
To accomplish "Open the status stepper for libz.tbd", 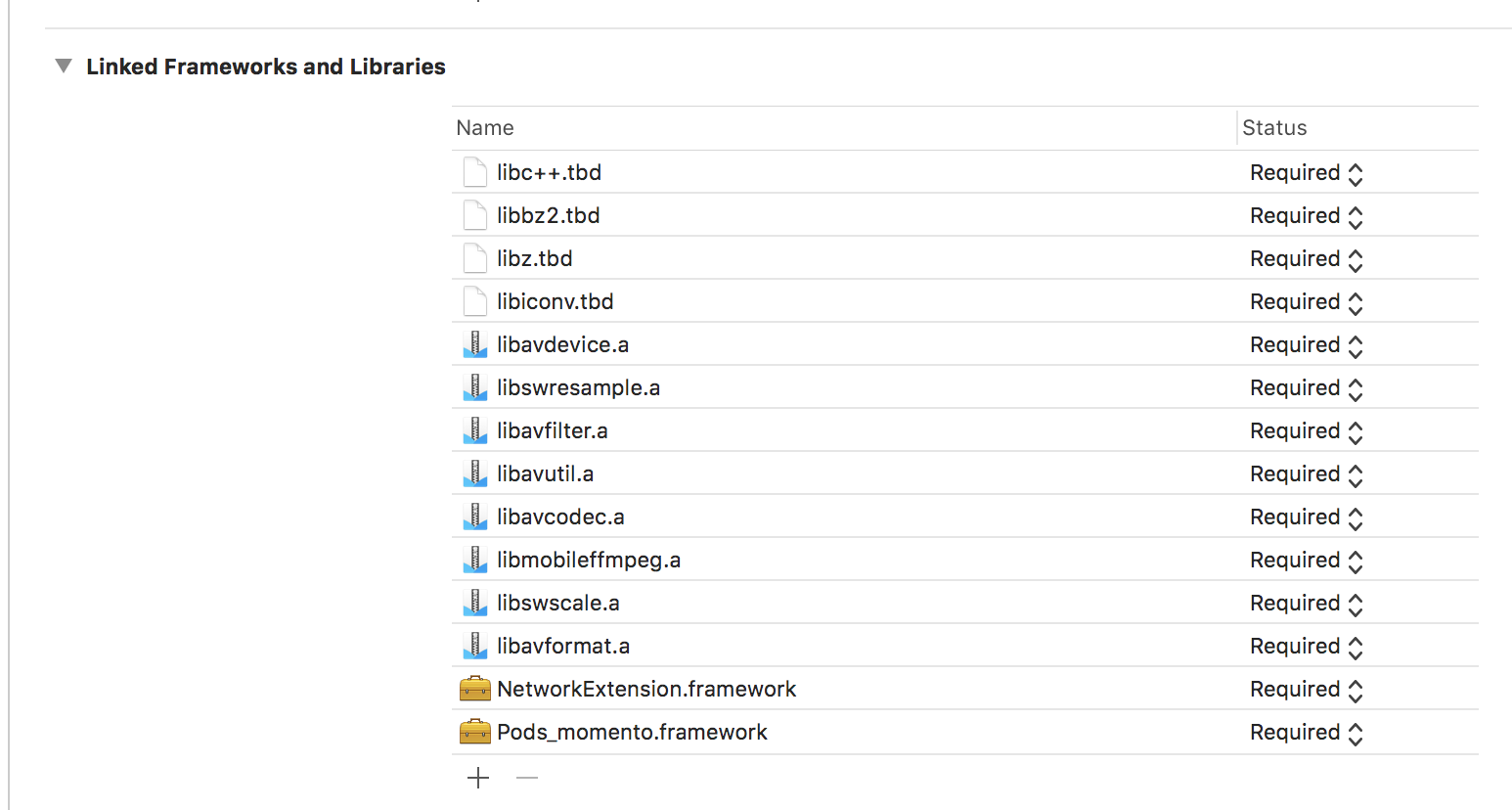I will click(1307, 259).
